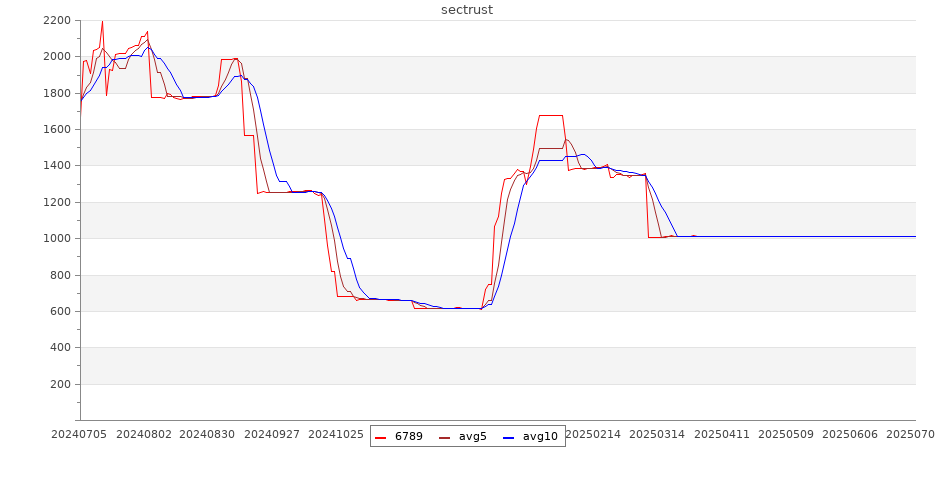Click the 2200 y-axis label
The image size is (935, 500).
(x=57, y=20)
